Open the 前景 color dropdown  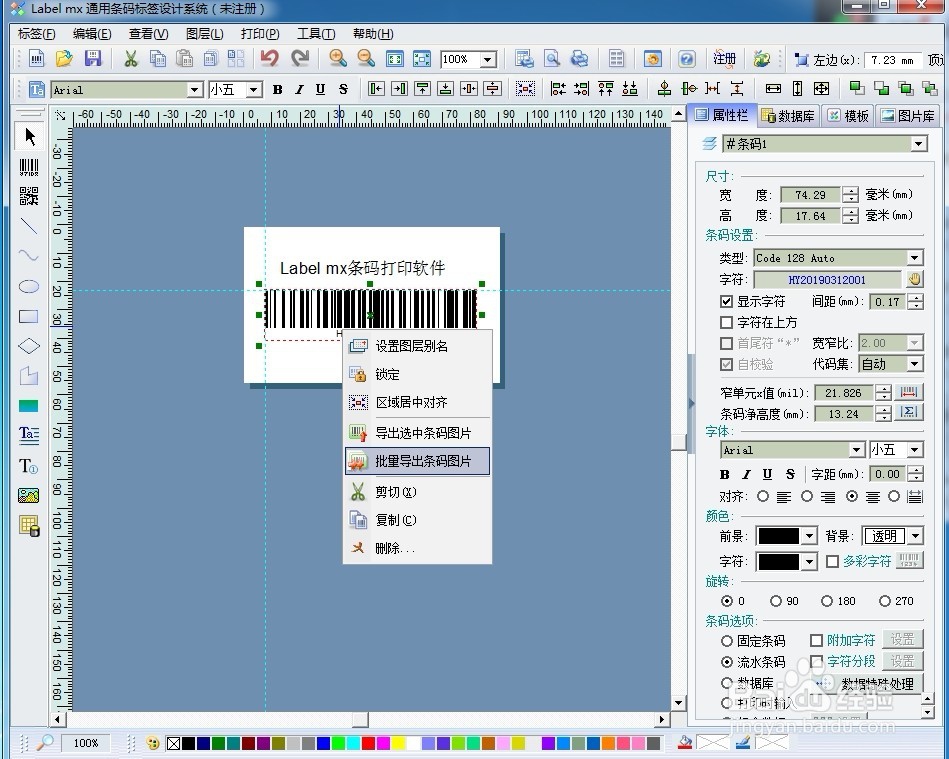(809, 536)
